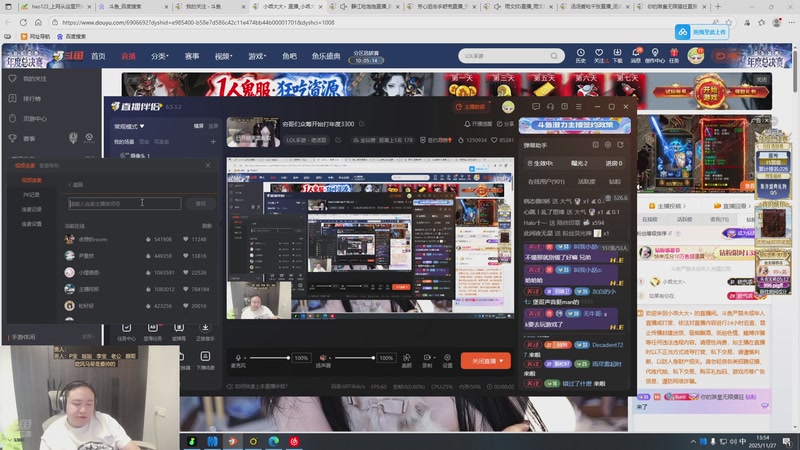The image size is (800, 450).
Task: Expand 直播回看 section arrow
Action: [x=750, y=206]
